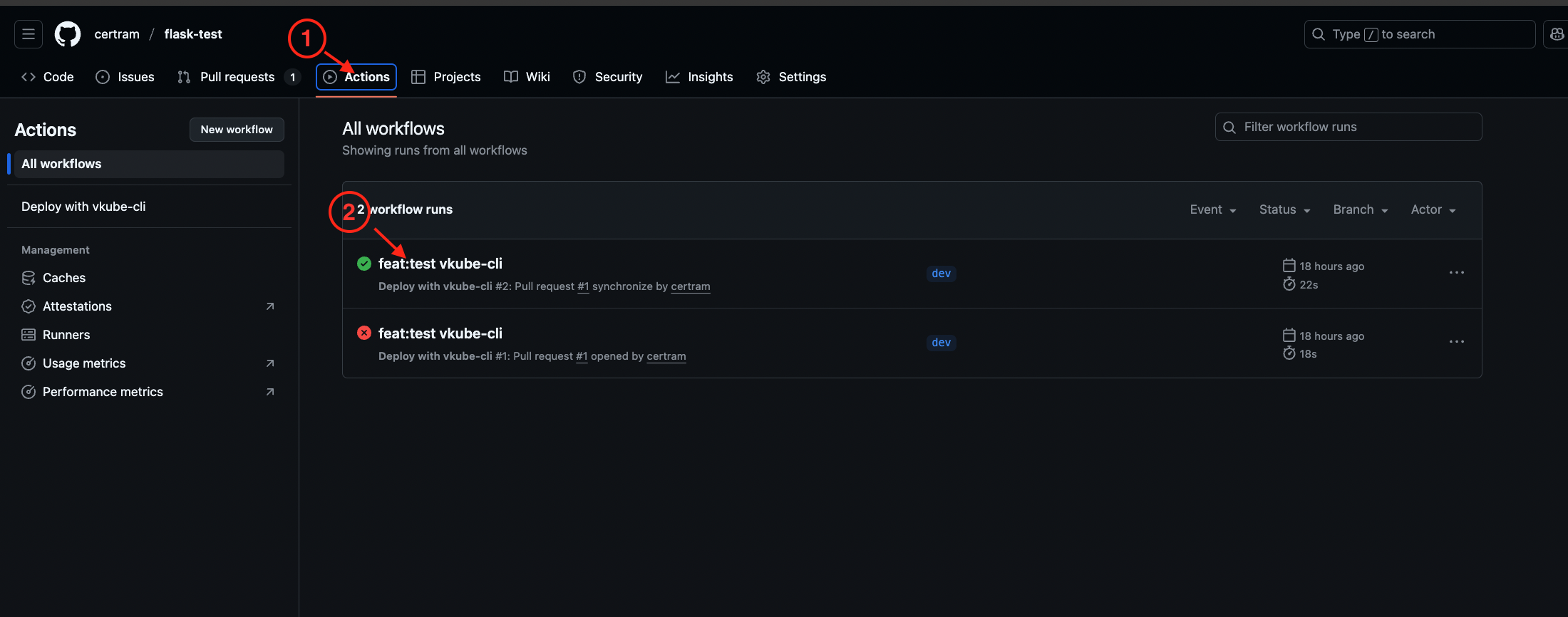Click the dev branch label on run #1
1568x617 pixels.
(942, 343)
